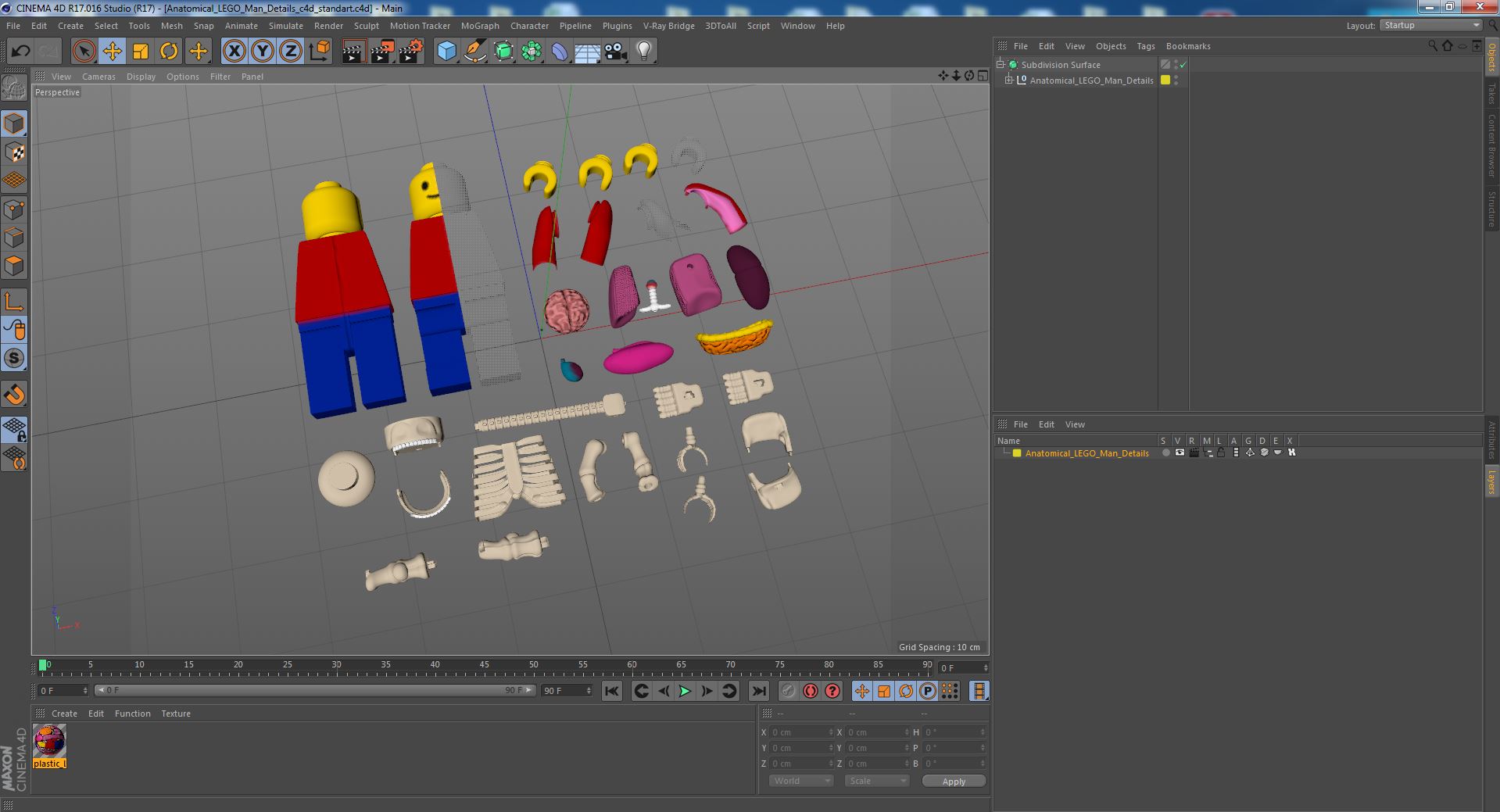Go to previous frame
The image size is (1500, 812).
[663, 691]
